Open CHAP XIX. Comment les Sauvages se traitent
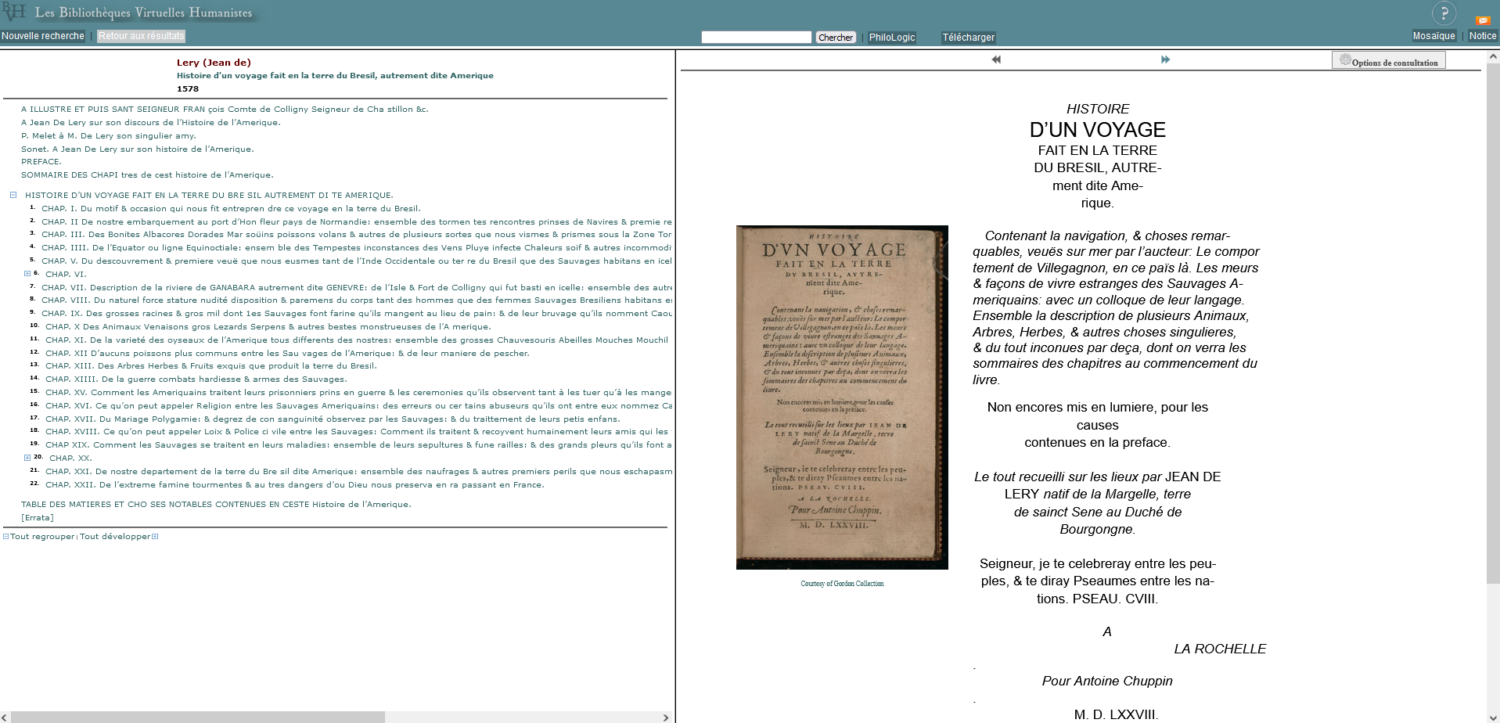The width and height of the screenshot is (1500, 723). (359, 444)
